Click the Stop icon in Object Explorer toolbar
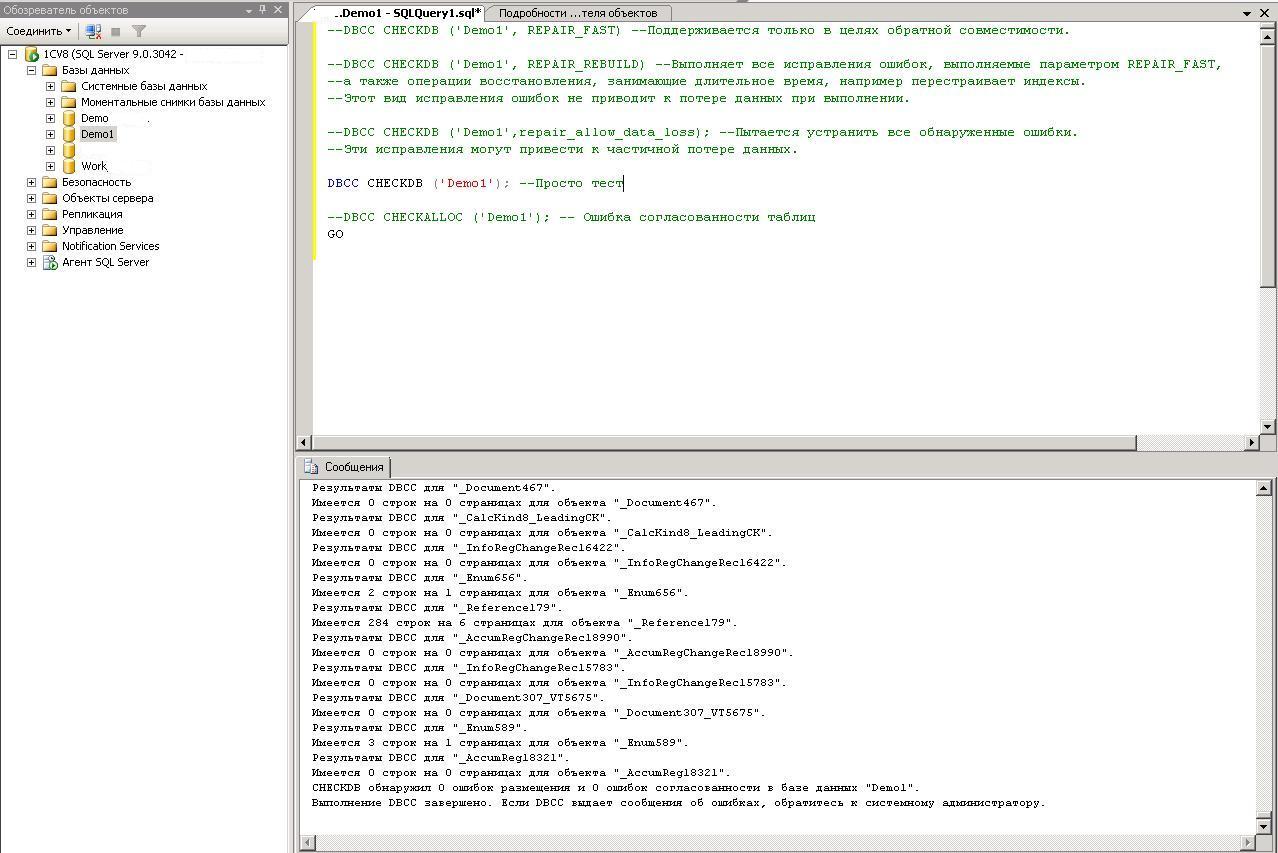The height and width of the screenshot is (853, 1278). click(x=116, y=31)
